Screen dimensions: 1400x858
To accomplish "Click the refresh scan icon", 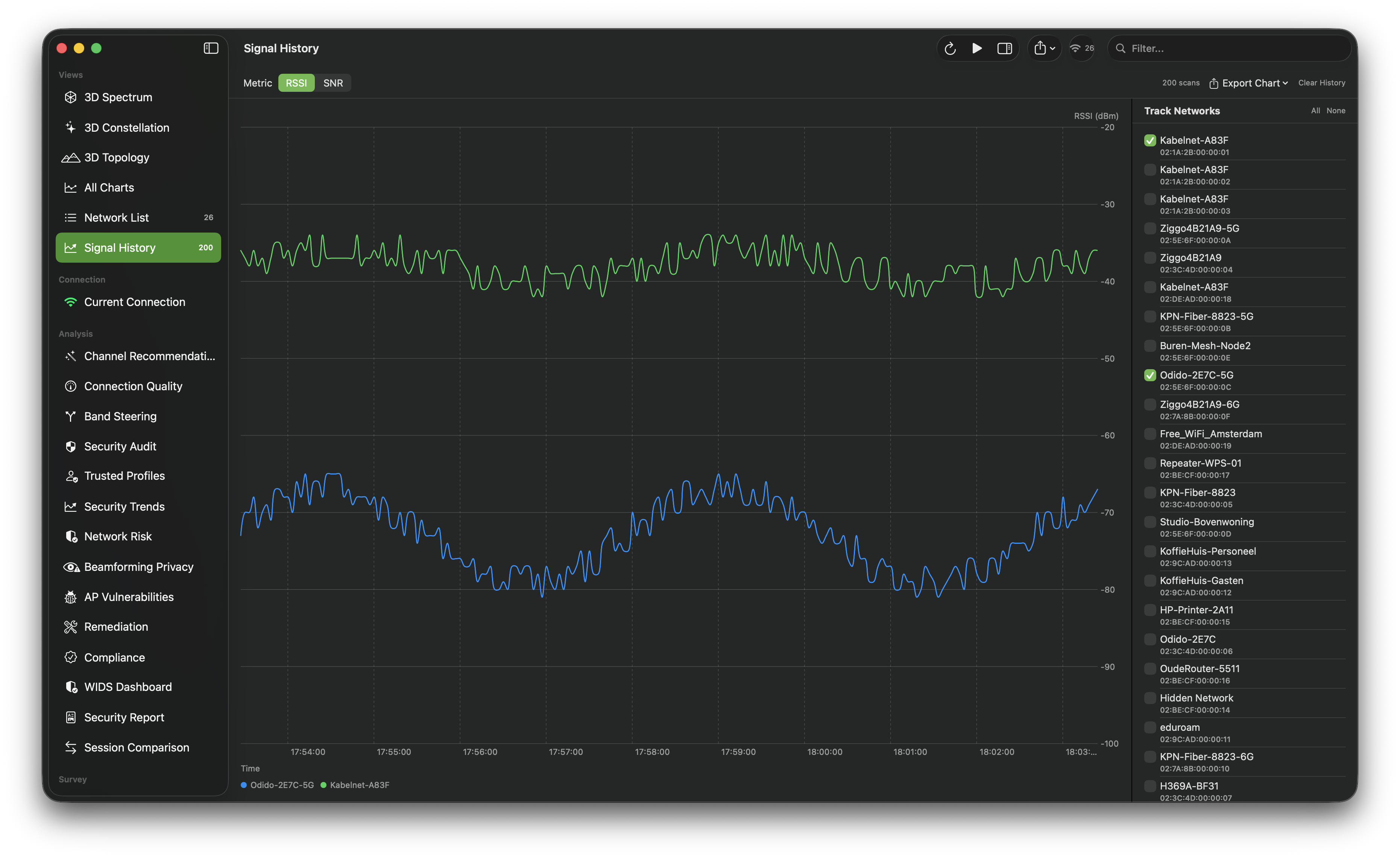I will 950,48.
